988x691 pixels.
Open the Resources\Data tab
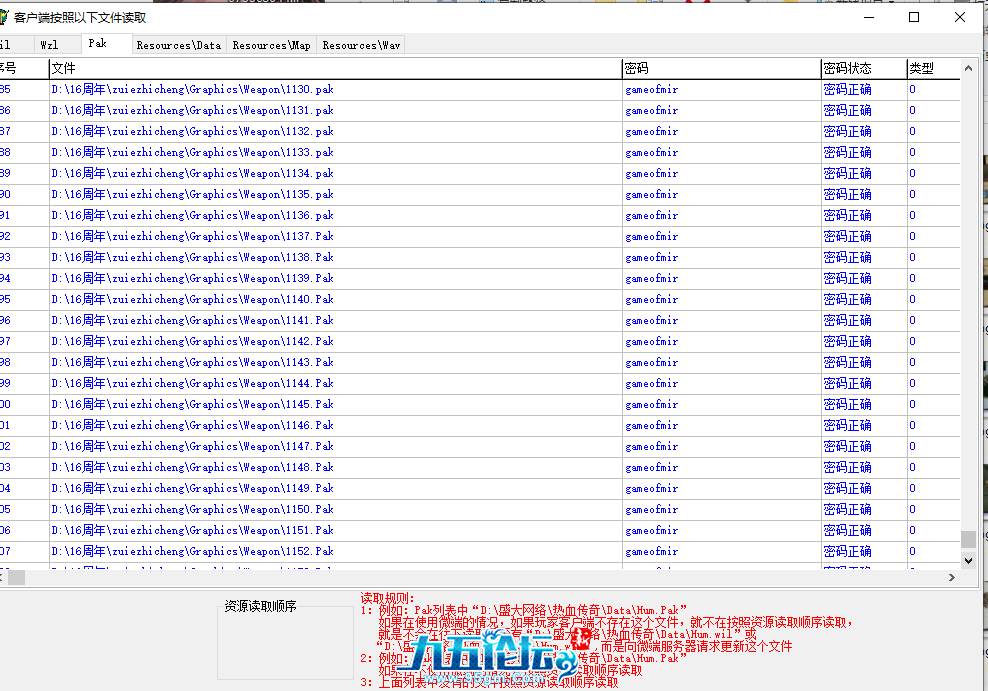178,45
